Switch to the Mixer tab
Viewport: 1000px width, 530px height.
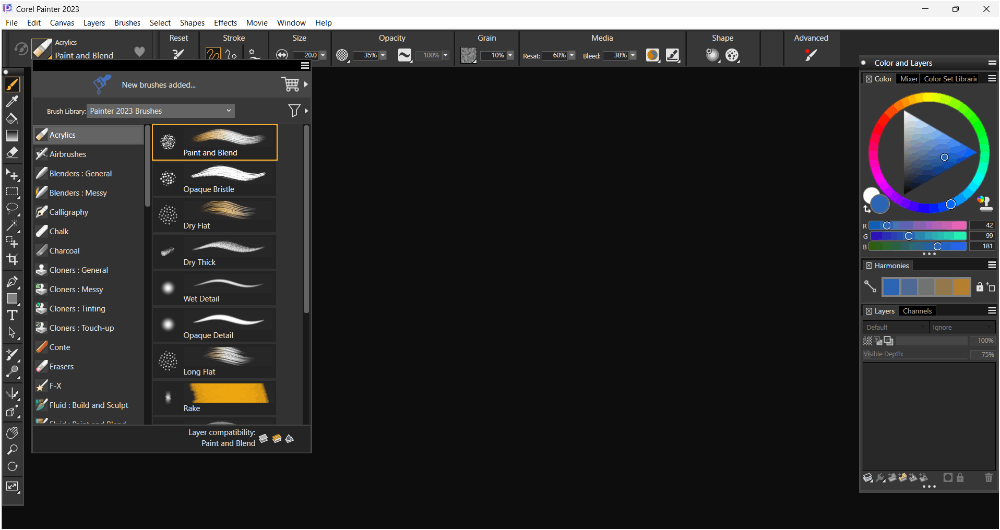[x=908, y=79]
